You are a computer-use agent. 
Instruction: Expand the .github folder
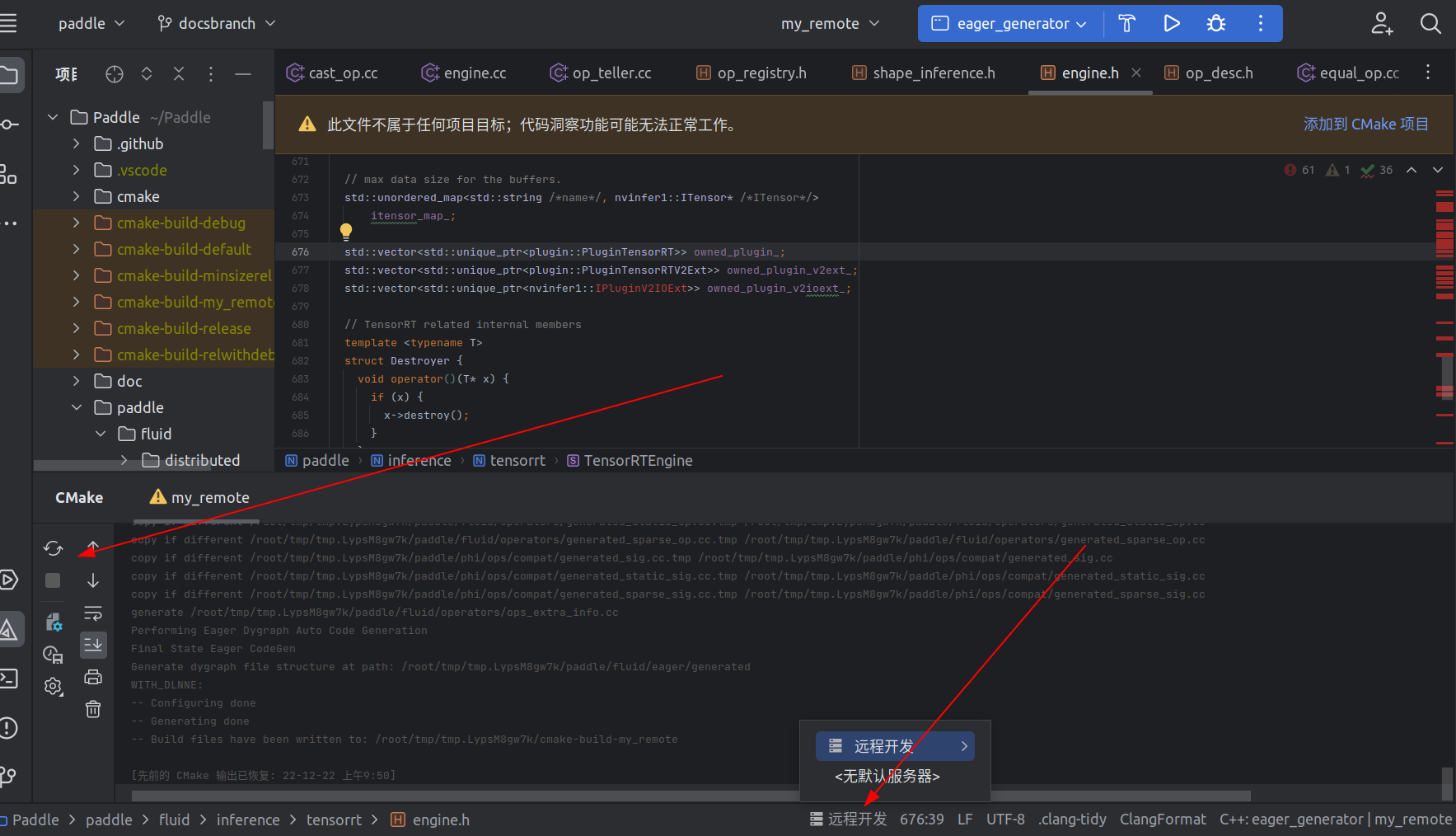click(x=76, y=143)
